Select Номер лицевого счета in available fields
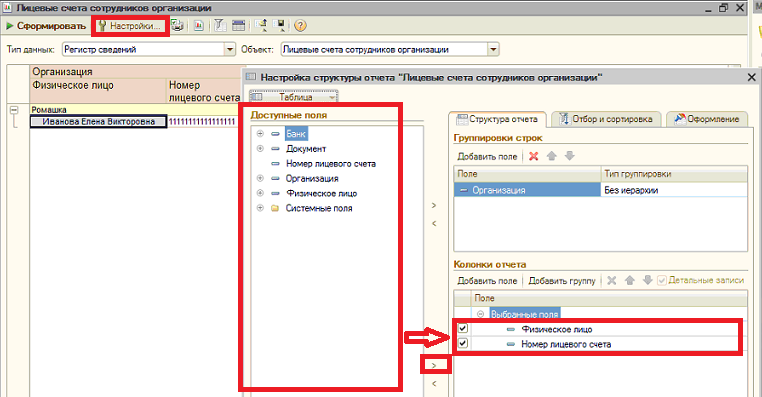This screenshot has width=762, height=397. [330, 164]
